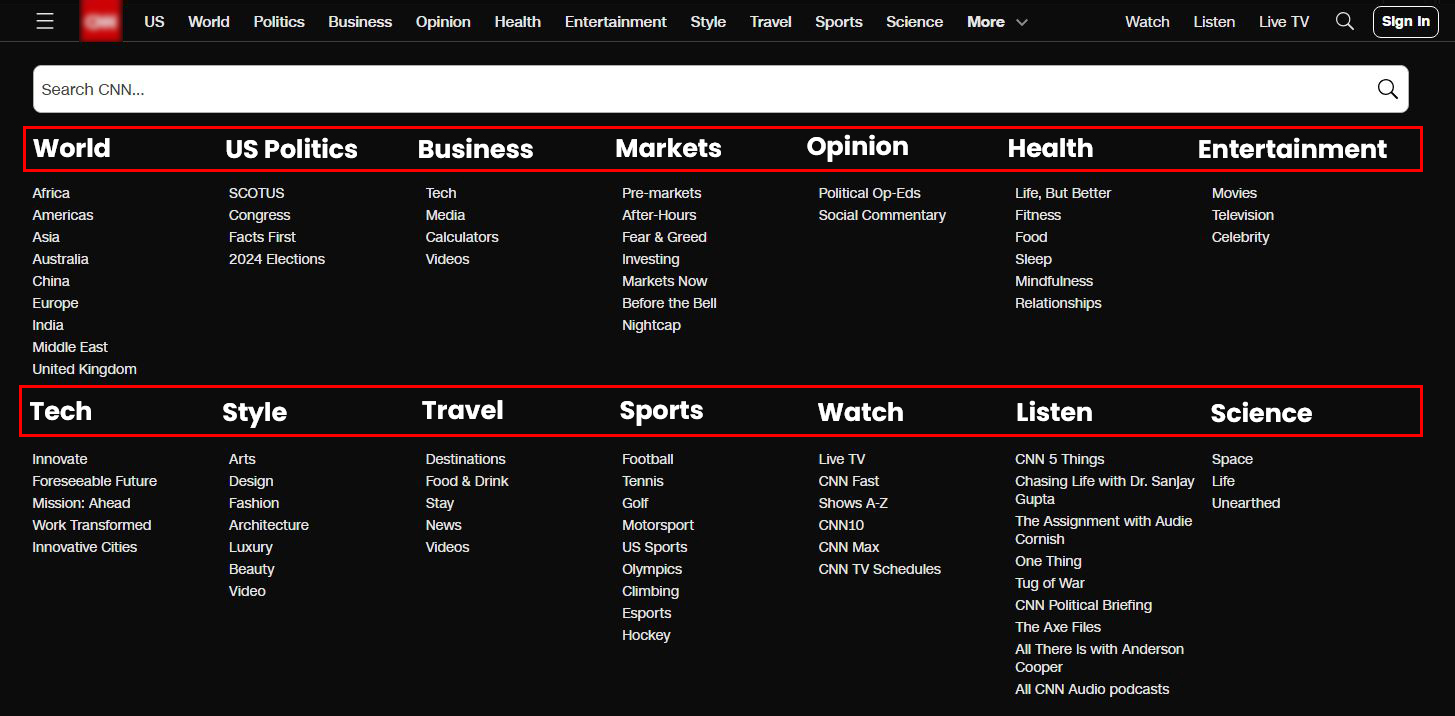Open China link under World
This screenshot has width=1455, height=716.
(x=51, y=281)
